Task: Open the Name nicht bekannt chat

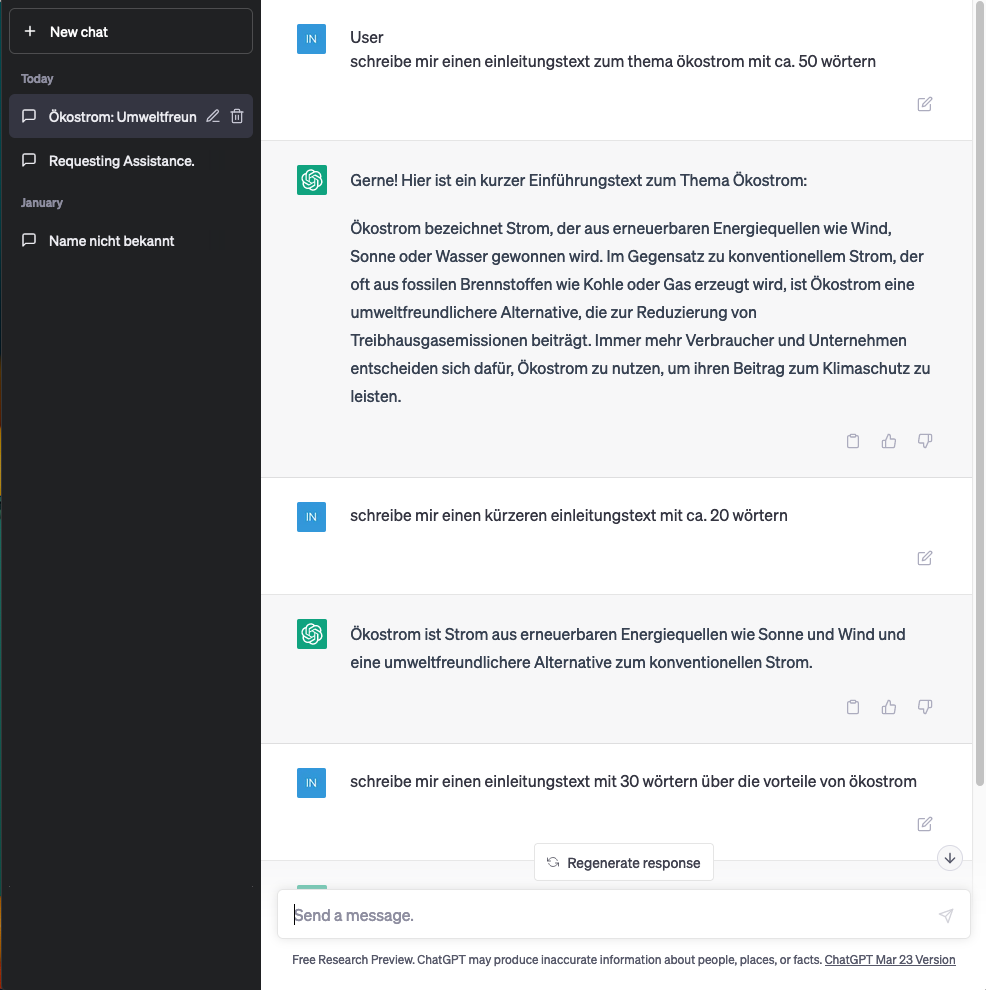Action: pyautogui.click(x=111, y=240)
